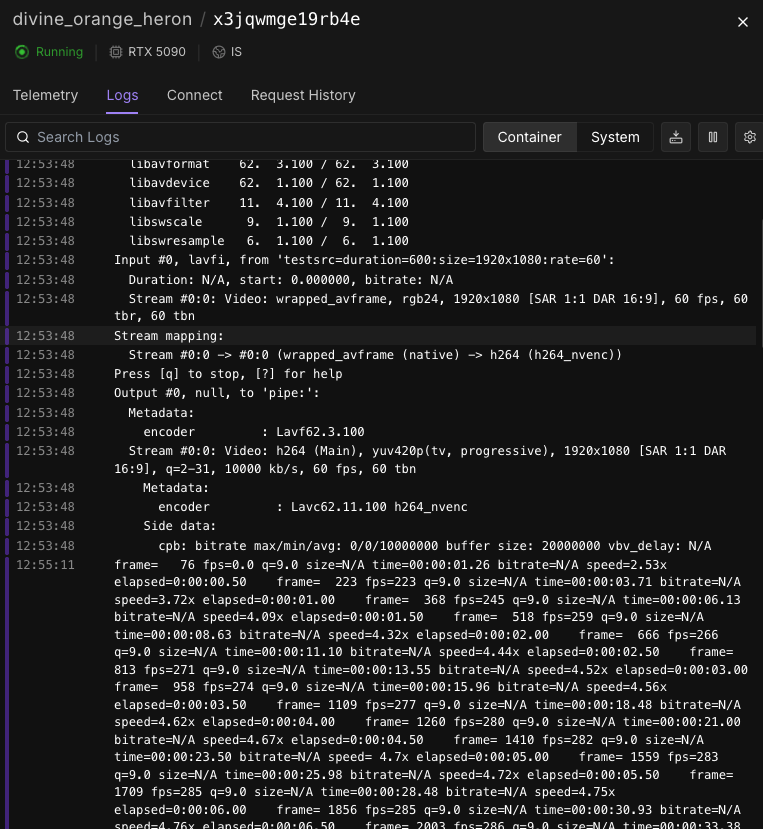
Task: Select the Logs tab
Action: 122,95
